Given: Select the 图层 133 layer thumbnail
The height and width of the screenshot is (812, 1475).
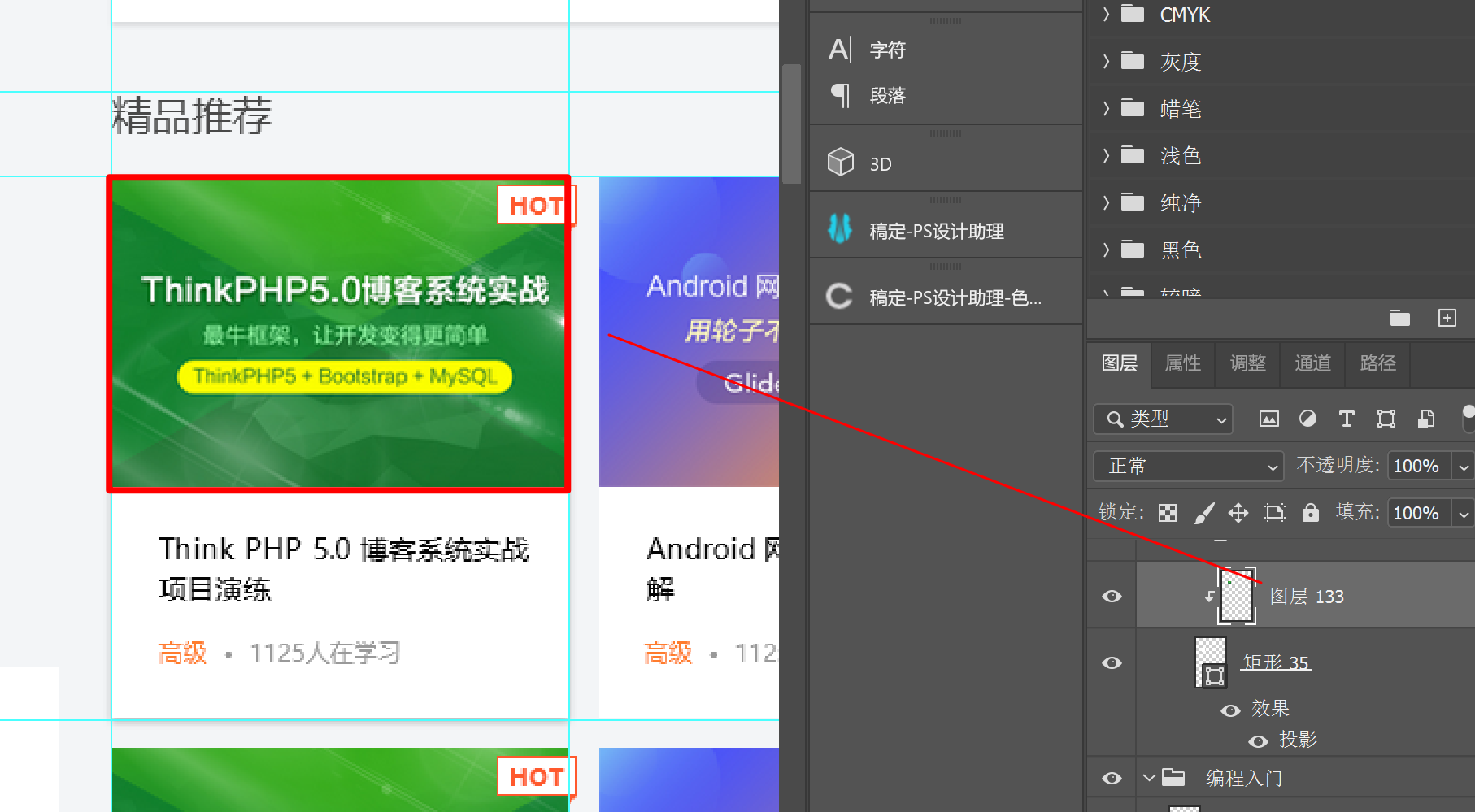Looking at the screenshot, I should pyautogui.click(x=1237, y=596).
